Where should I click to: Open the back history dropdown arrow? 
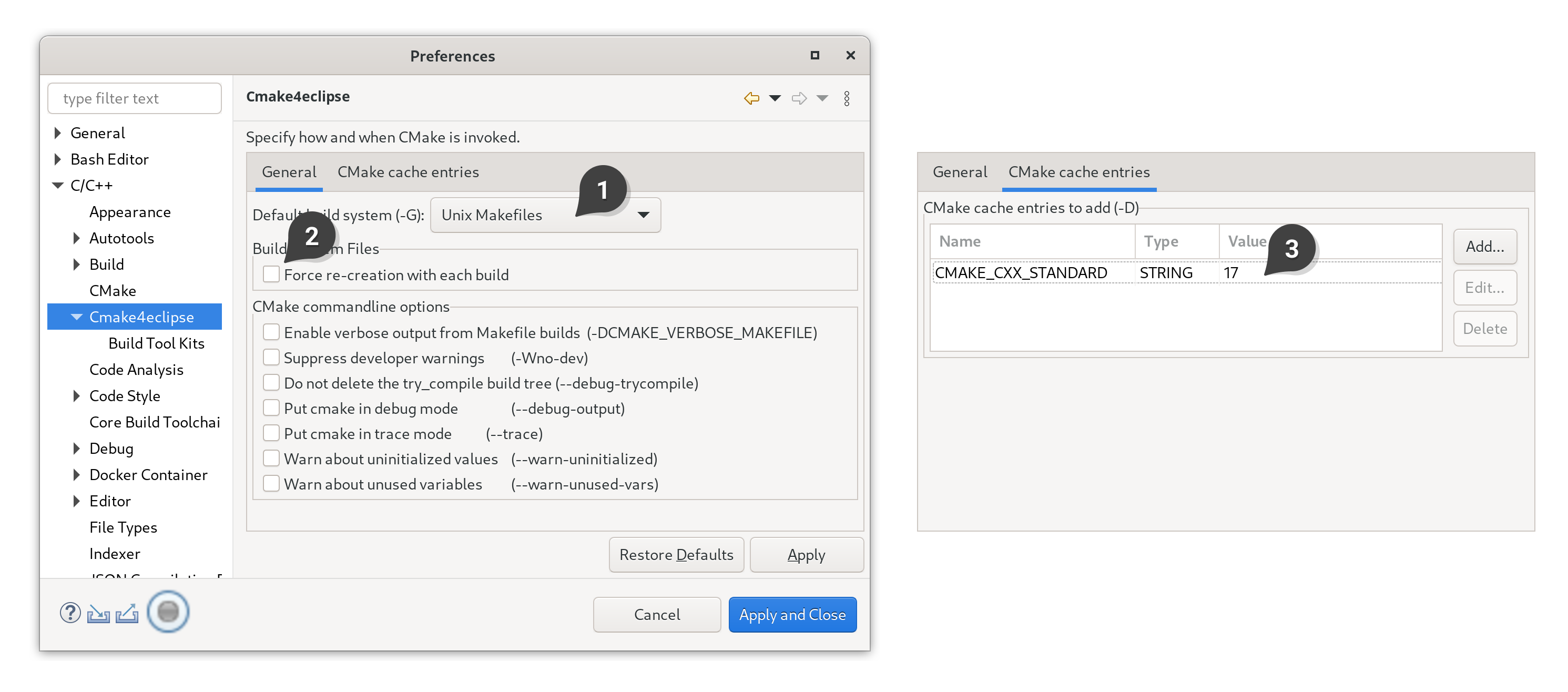(x=775, y=98)
